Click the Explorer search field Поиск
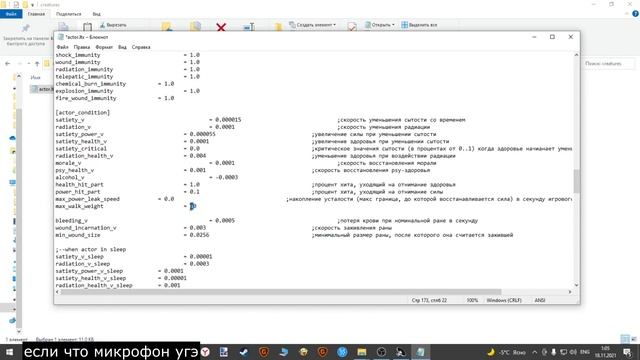640x360 pixels. [608, 64]
